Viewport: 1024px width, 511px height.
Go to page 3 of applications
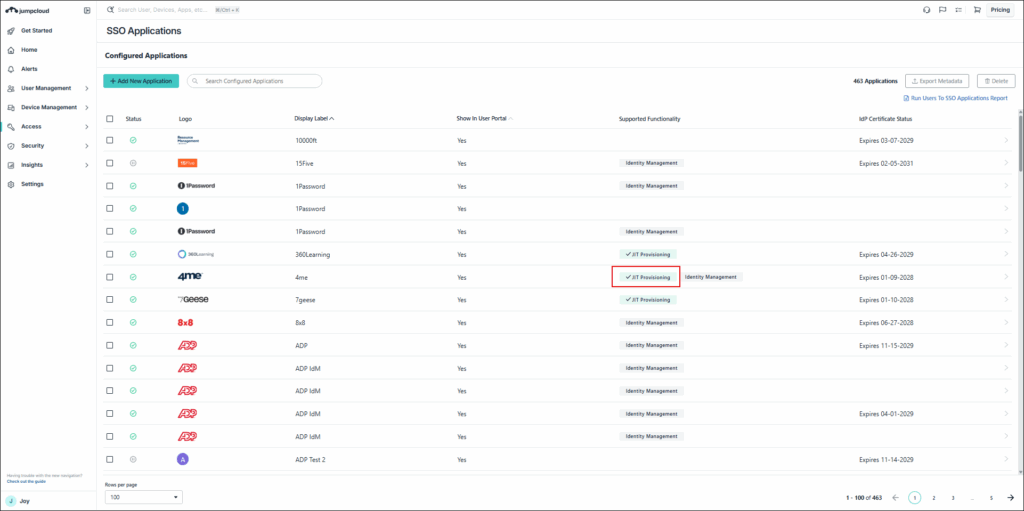(x=953, y=498)
